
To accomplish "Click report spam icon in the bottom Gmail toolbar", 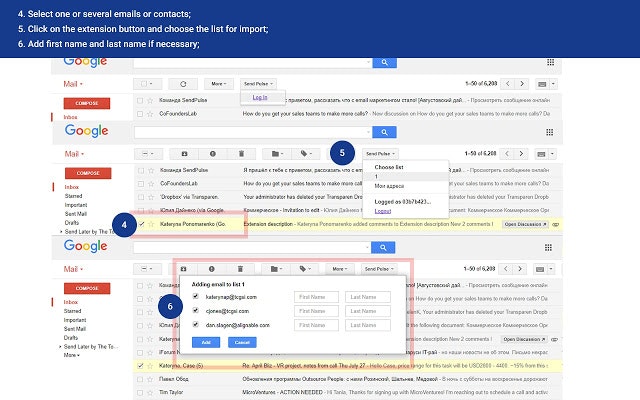I will 211,269.
